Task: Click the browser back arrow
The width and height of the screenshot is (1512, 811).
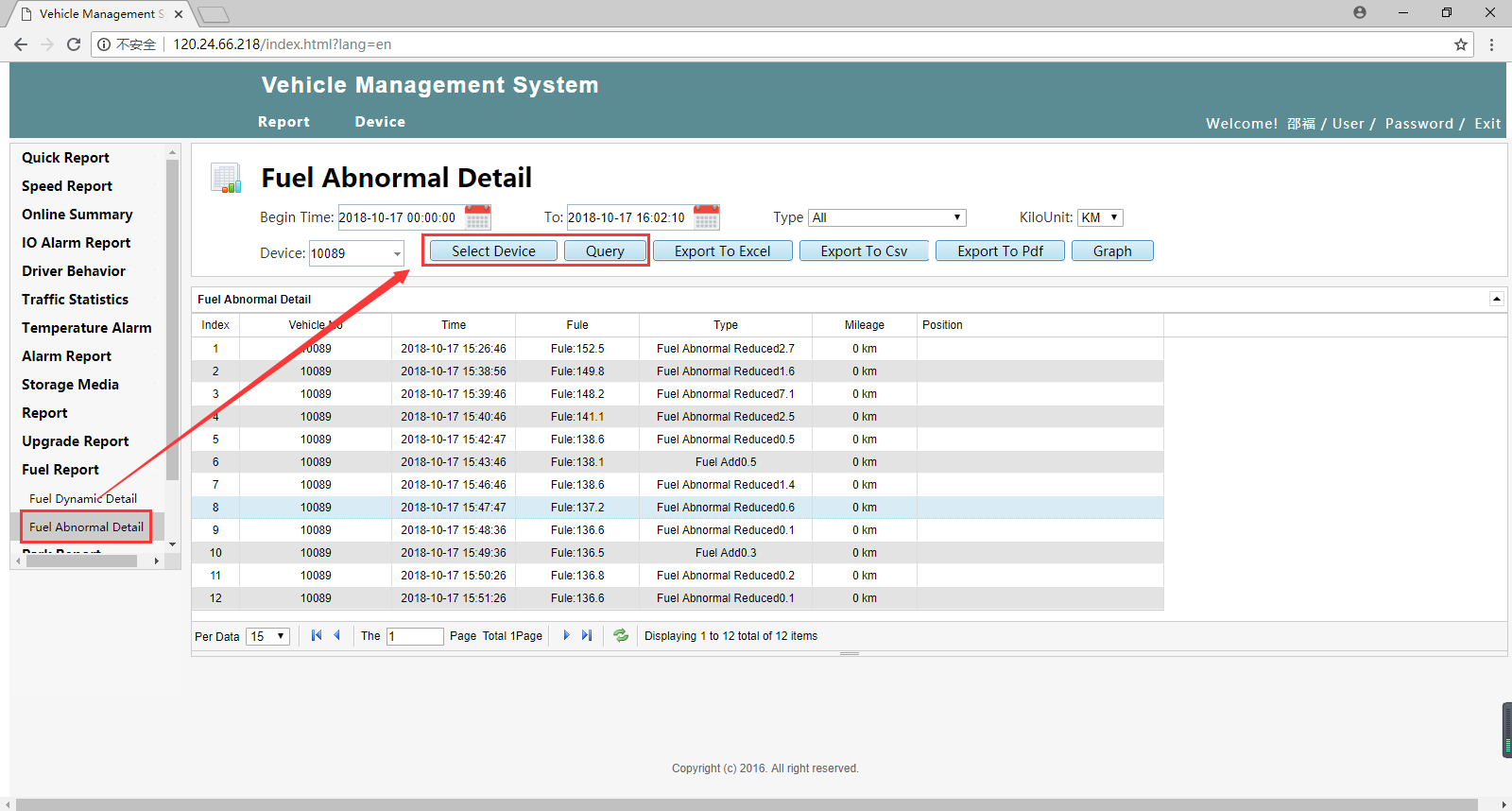Action: (21, 44)
